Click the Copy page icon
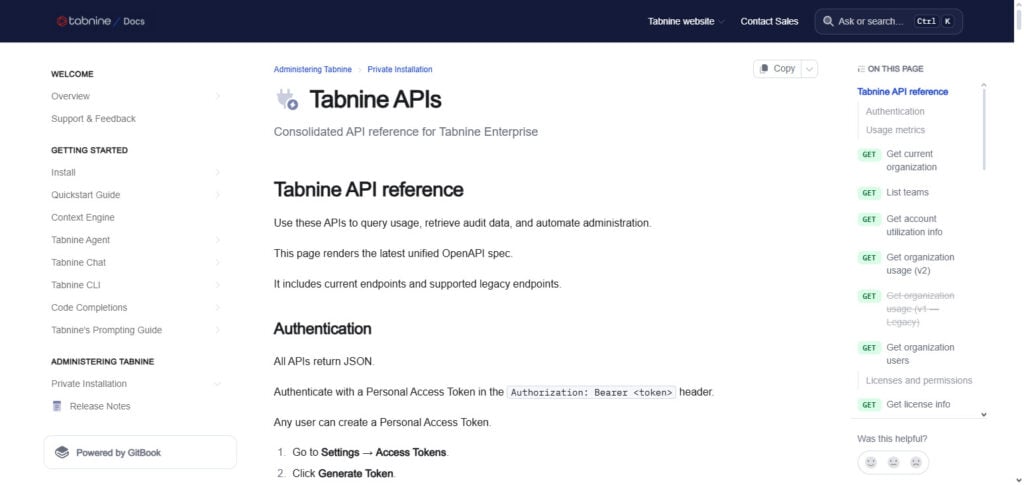Viewport: 1024px width, 485px height. point(764,69)
